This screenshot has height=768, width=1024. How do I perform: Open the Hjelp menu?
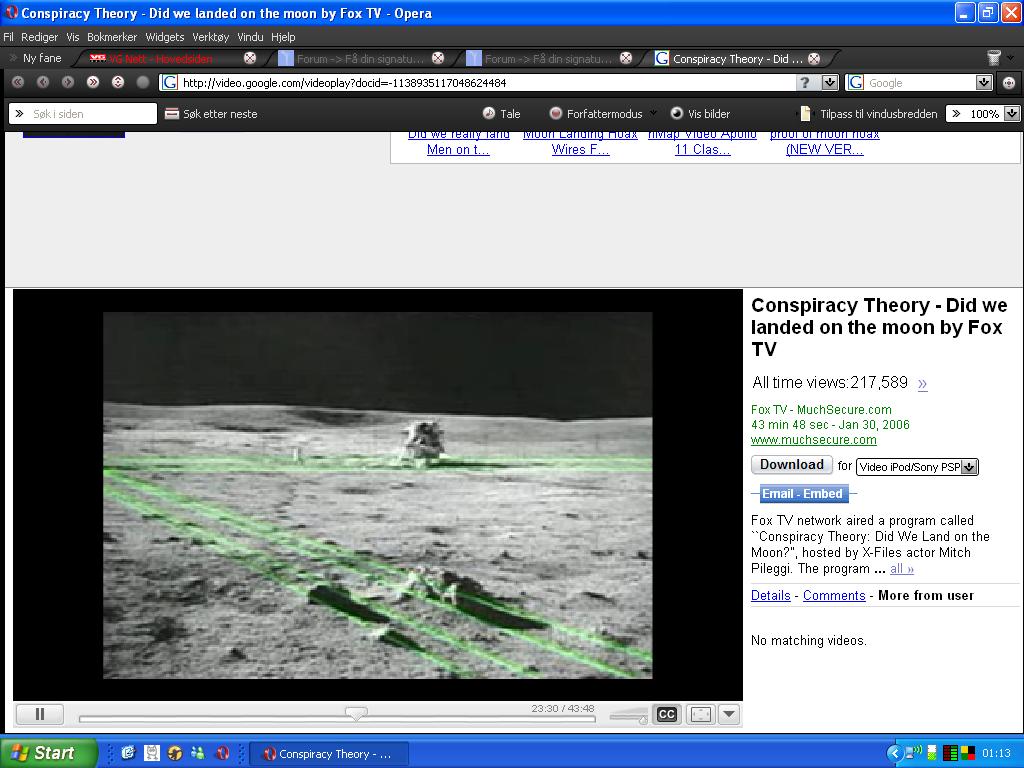(283, 37)
